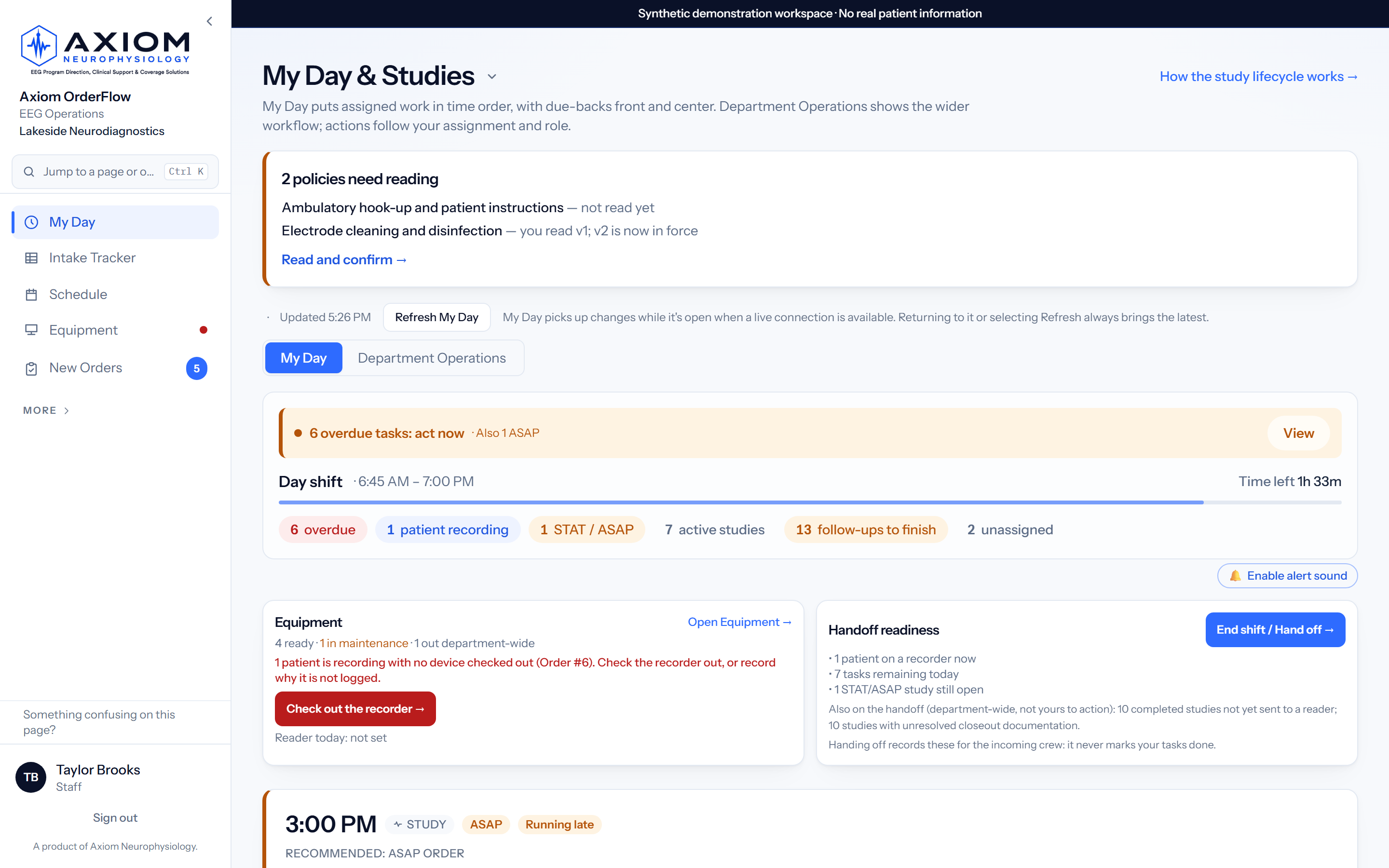Focus the Jump to a page search field
The height and width of the screenshot is (868, 1389).
point(115,172)
